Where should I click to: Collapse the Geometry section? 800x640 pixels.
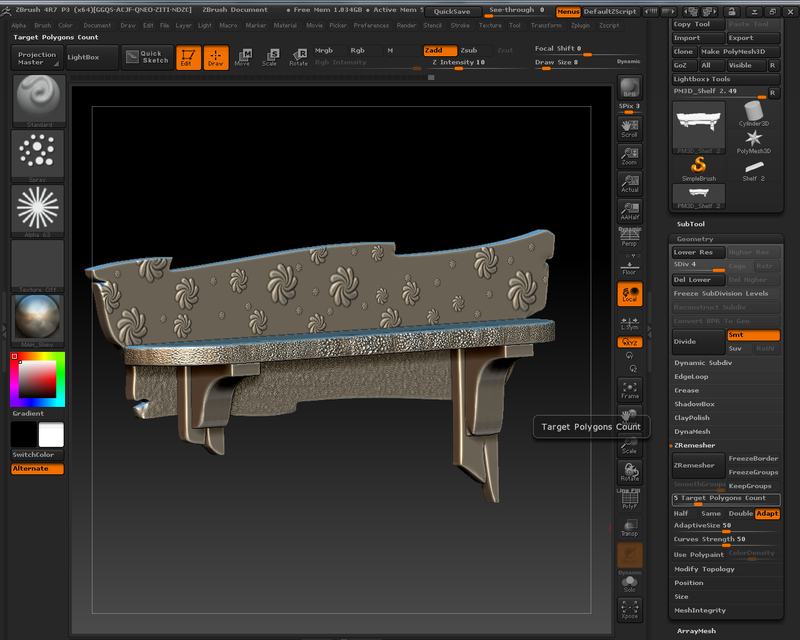[x=695, y=239]
